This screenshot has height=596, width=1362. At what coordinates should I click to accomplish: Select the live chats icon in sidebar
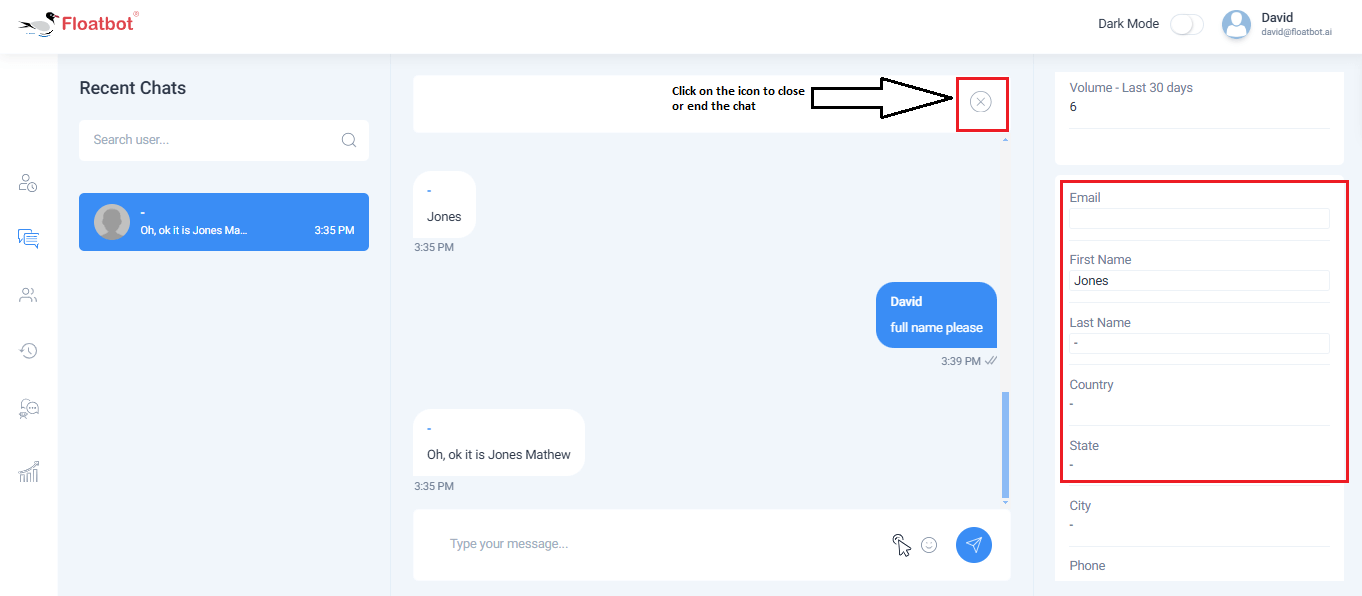(27, 239)
